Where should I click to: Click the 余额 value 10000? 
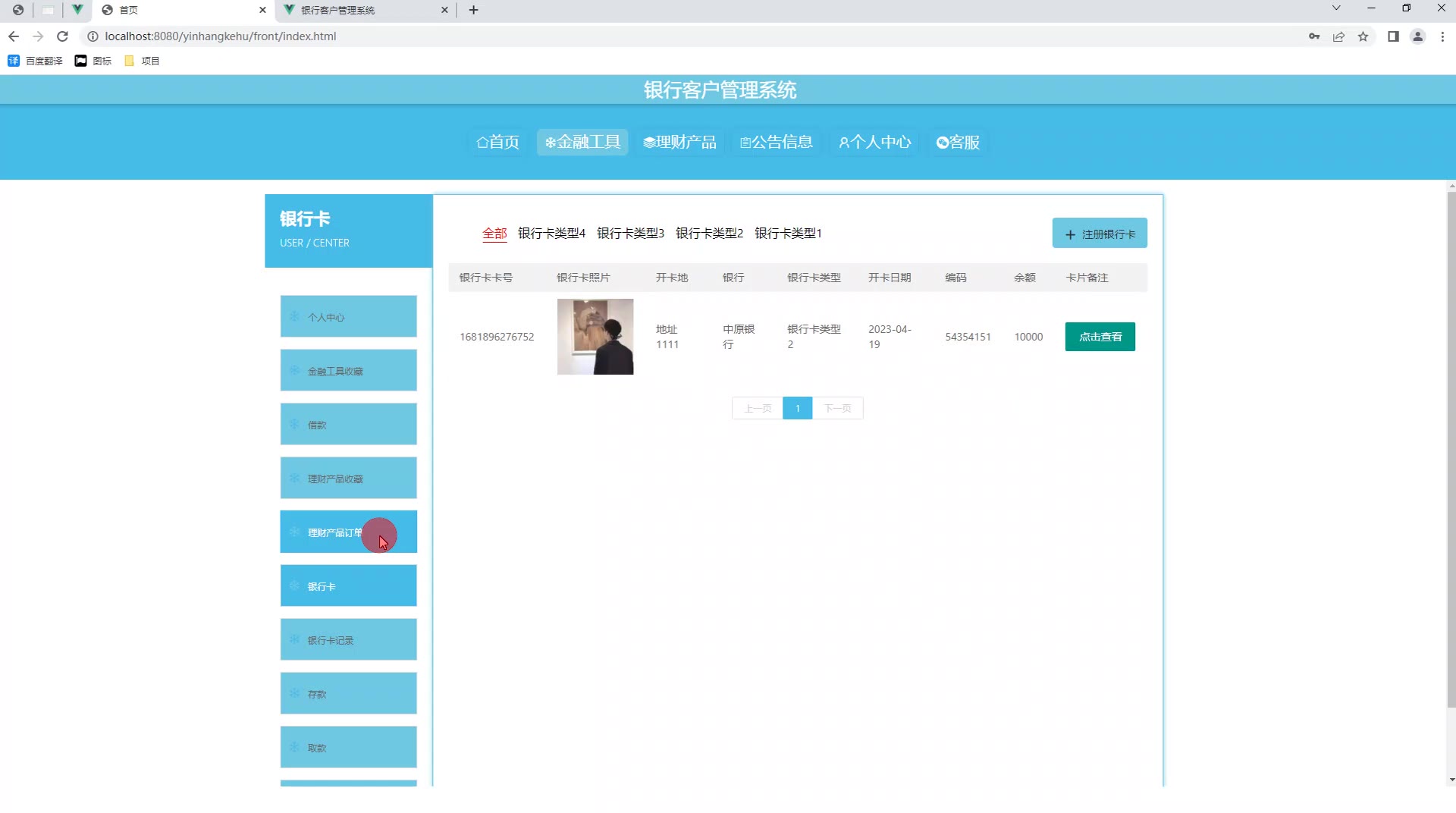1028,337
